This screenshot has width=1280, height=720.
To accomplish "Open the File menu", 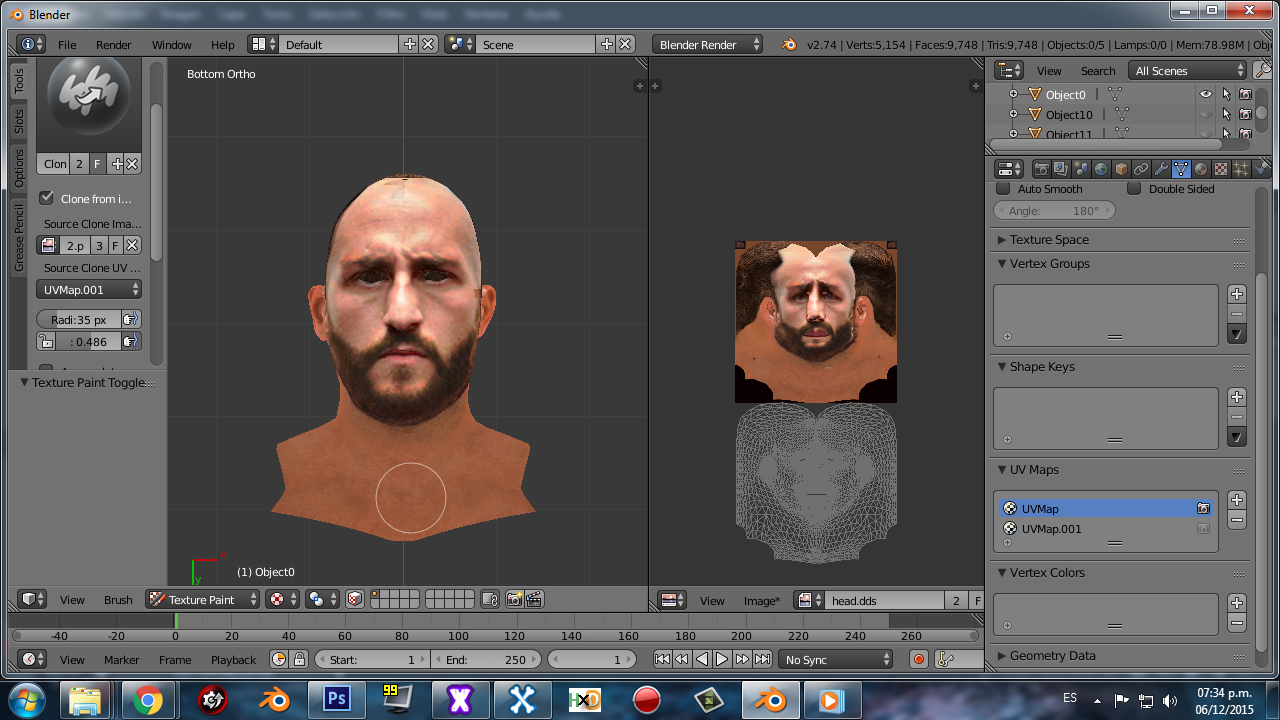I will point(67,44).
